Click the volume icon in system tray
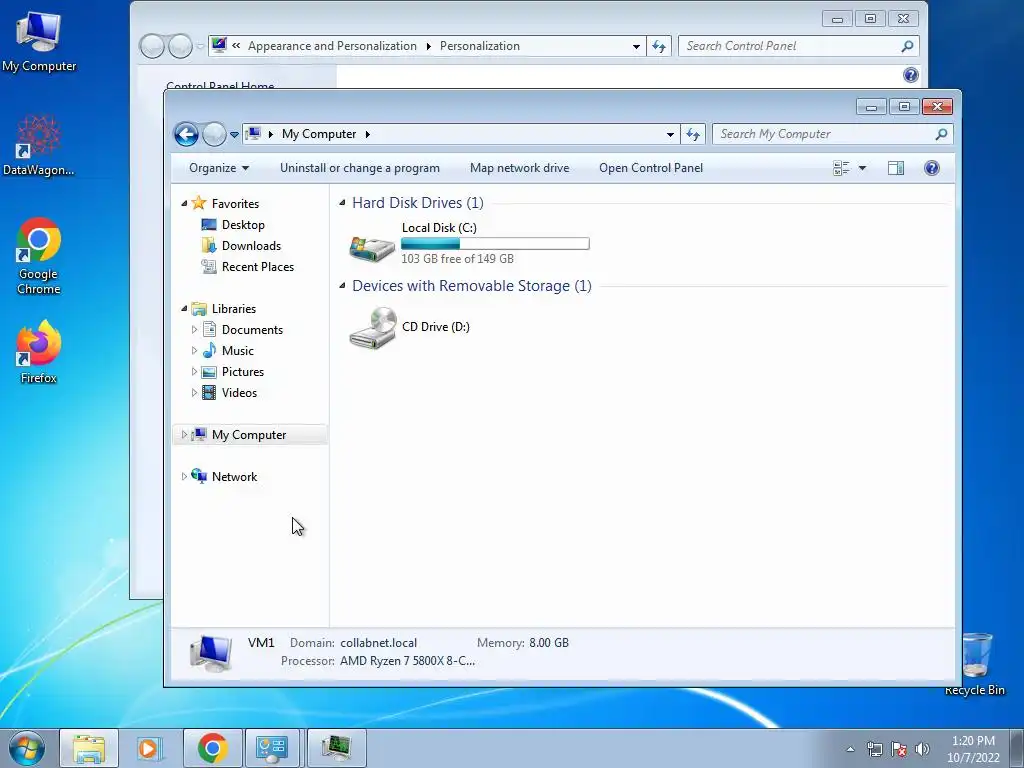The width and height of the screenshot is (1024, 768). (923, 749)
